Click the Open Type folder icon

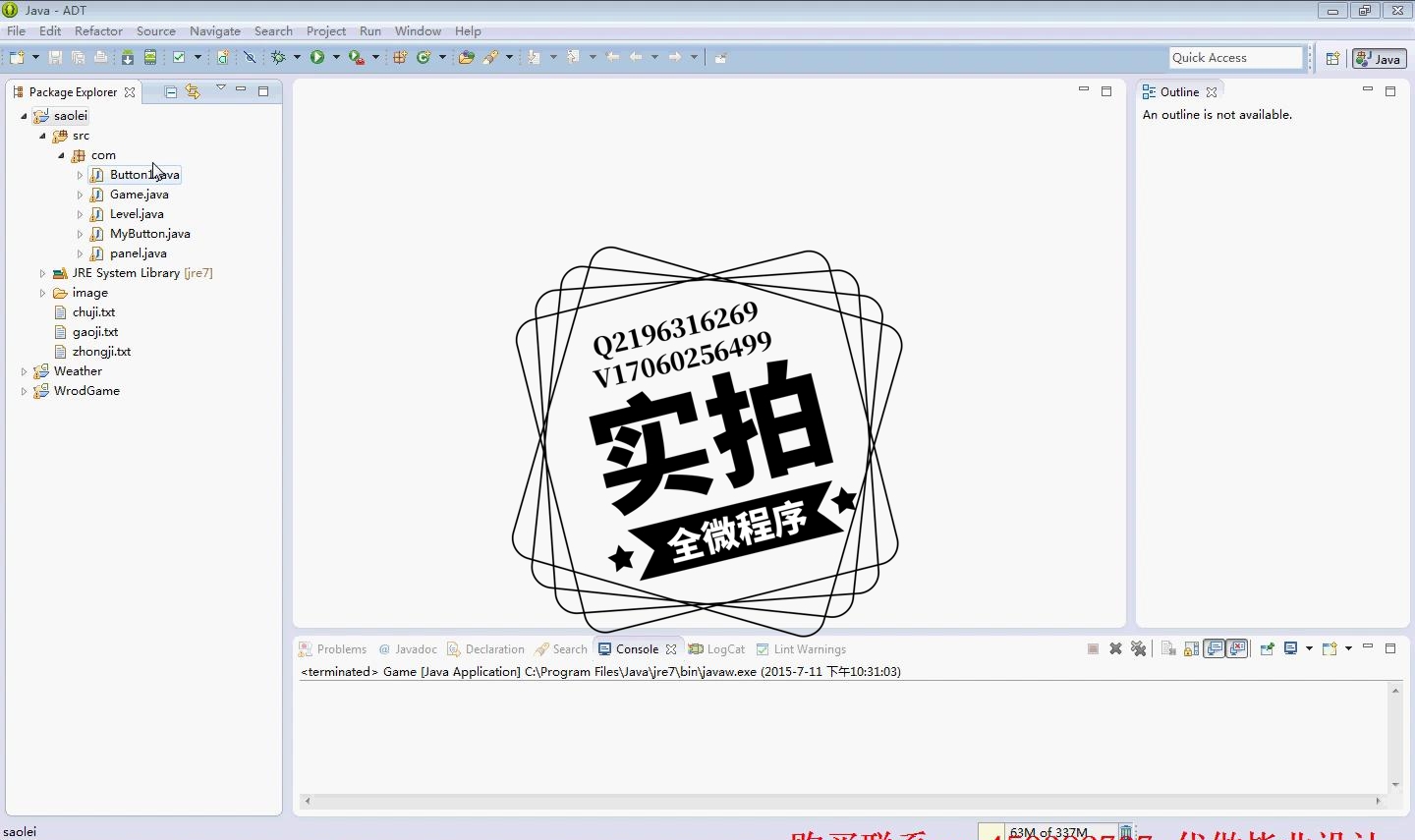pyautogui.click(x=467, y=58)
